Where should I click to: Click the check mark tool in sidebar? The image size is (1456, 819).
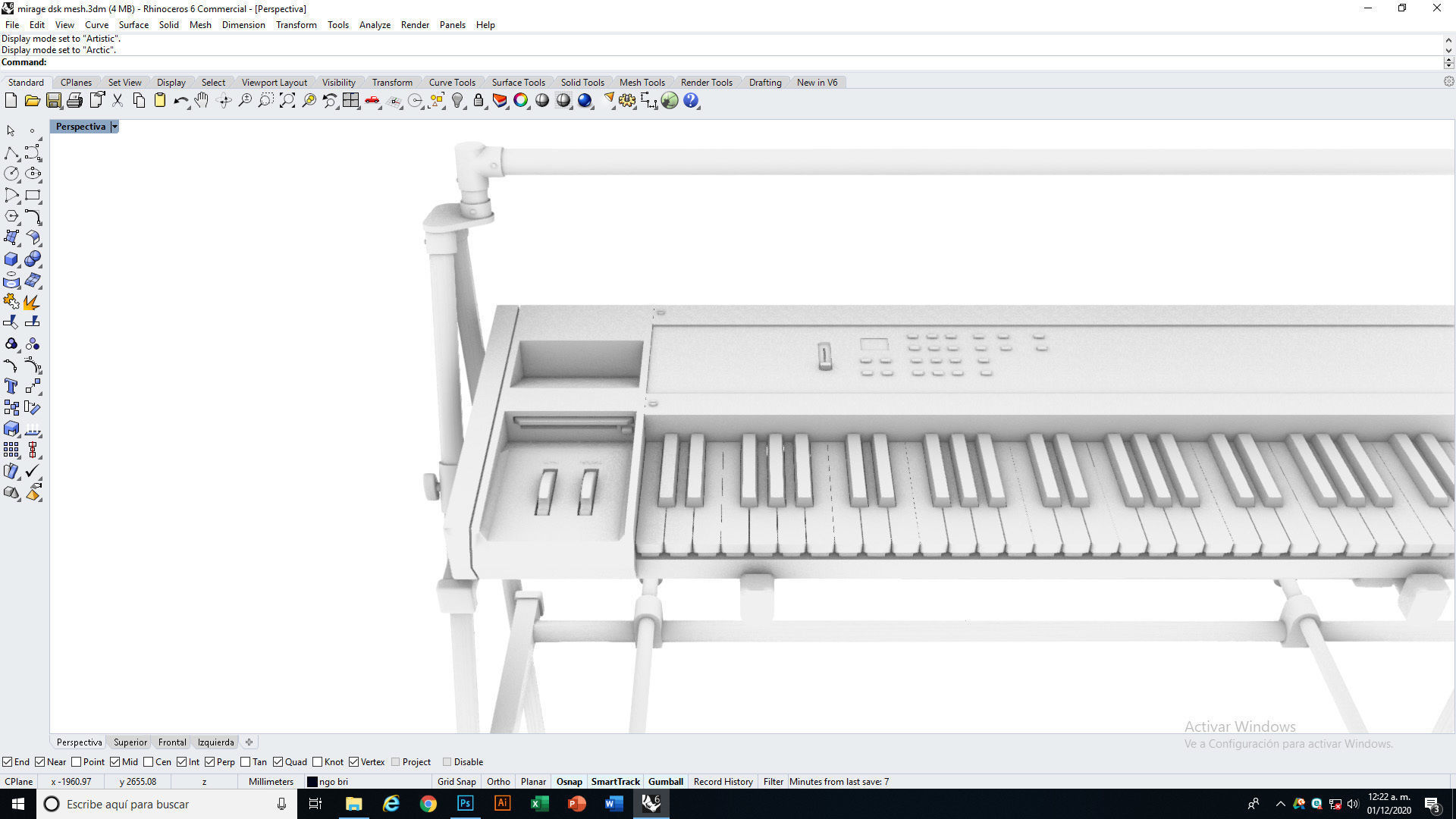[33, 472]
